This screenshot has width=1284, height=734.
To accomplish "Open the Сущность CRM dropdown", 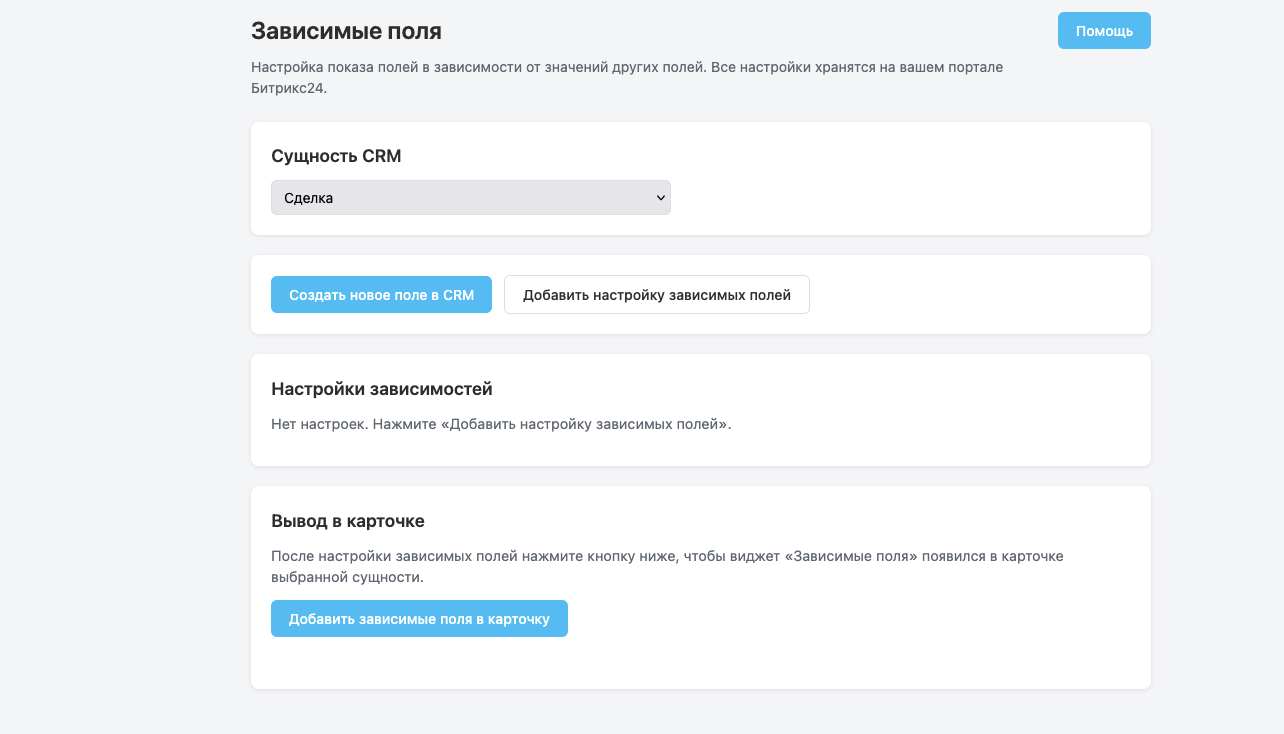I will [470, 198].
